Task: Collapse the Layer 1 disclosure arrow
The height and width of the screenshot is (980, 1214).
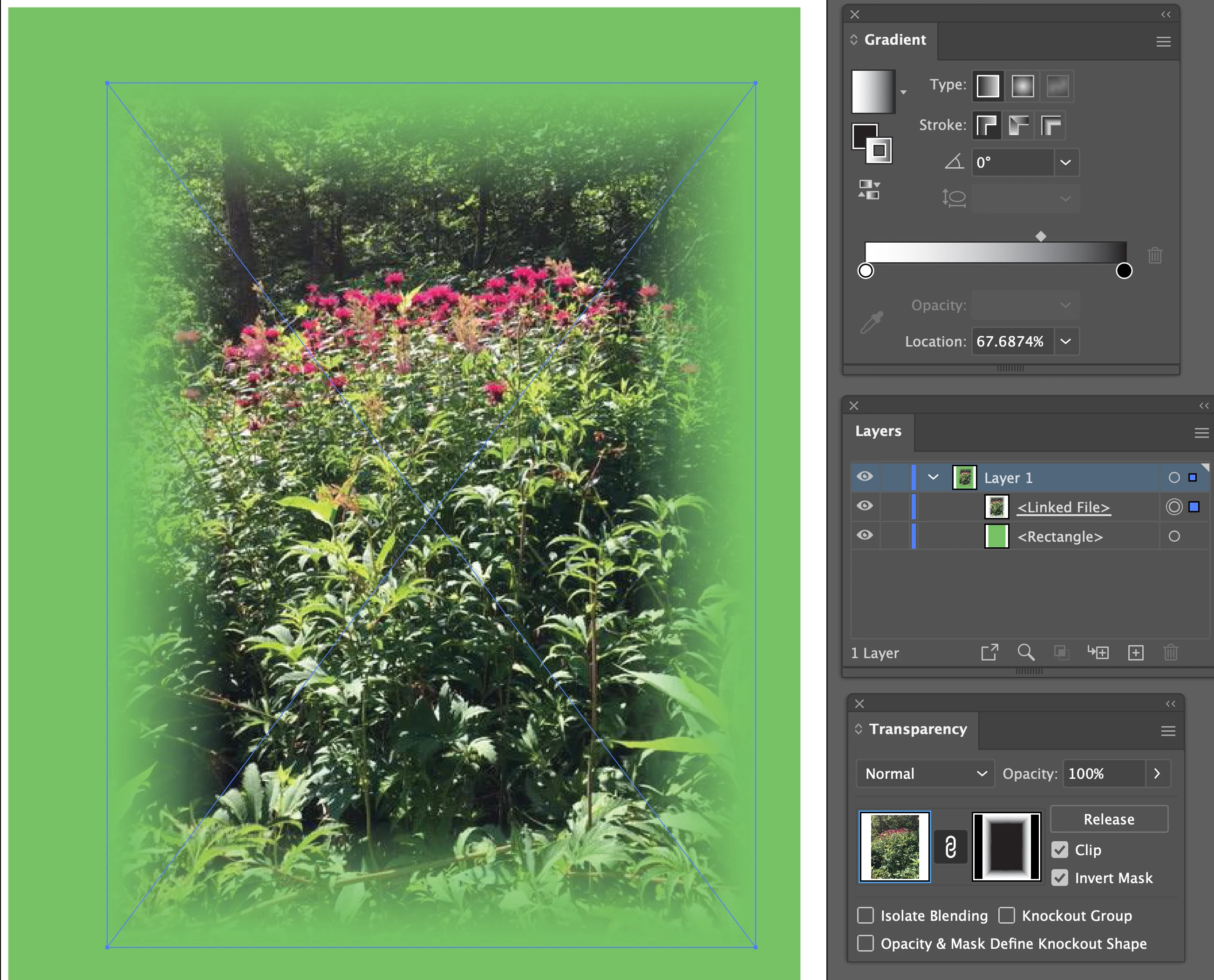Action: (x=933, y=477)
